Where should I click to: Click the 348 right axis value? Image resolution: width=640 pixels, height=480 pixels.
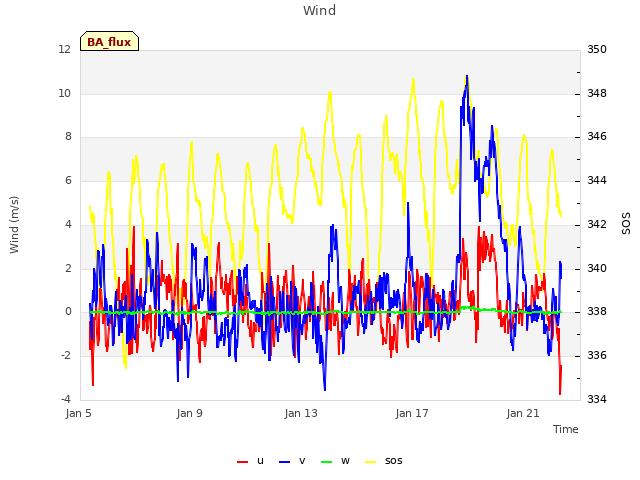[x=597, y=93]
